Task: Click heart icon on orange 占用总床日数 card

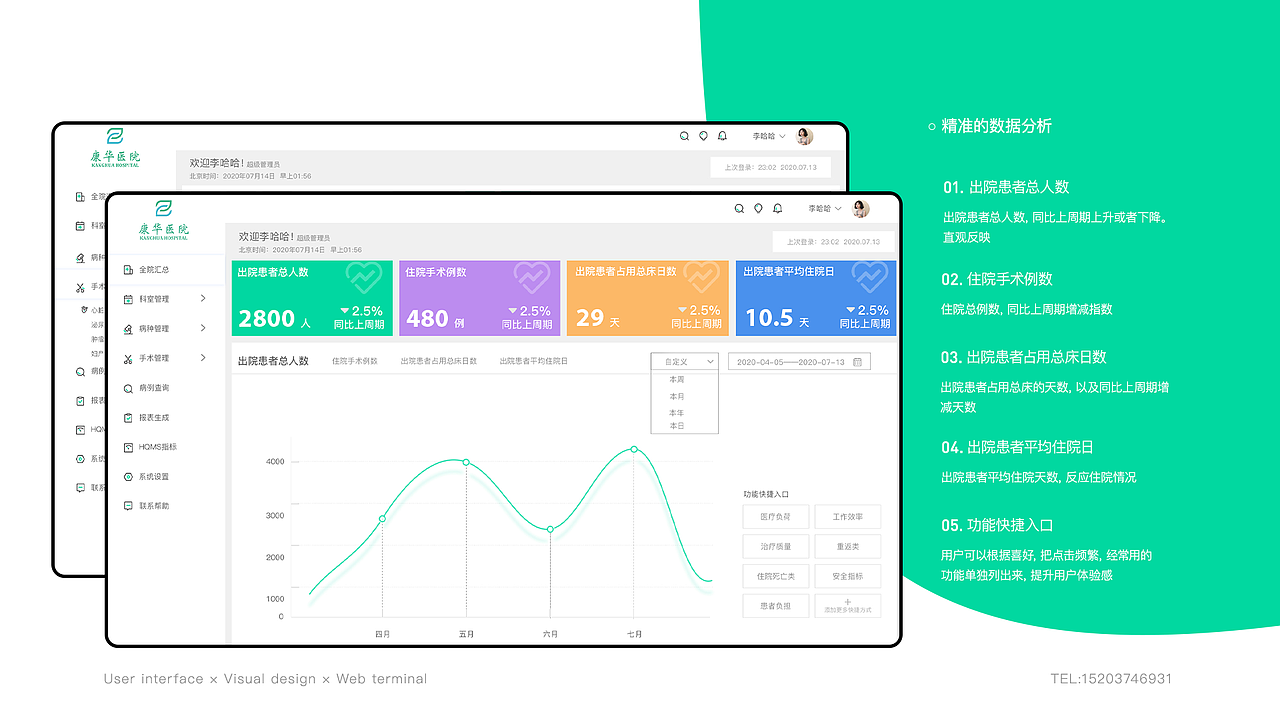Action: [702, 276]
